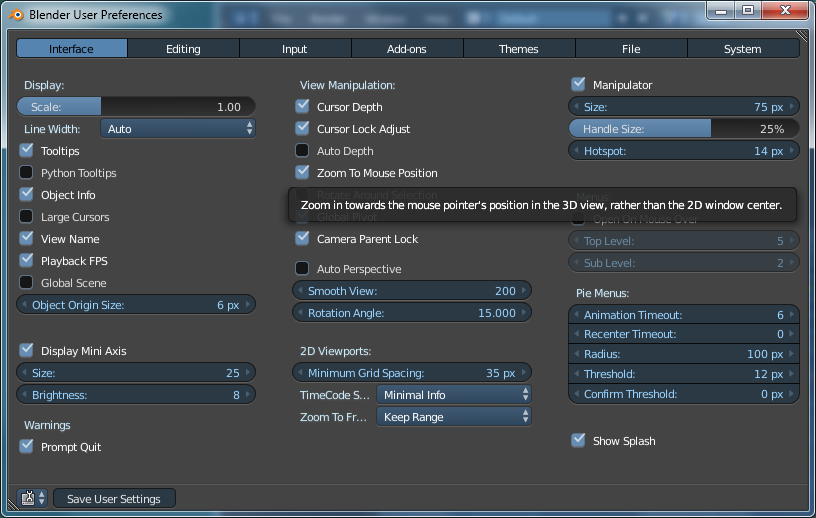Viewport: 816px width, 518px height.
Task: Decrease Rotation Angle with left arrow
Action: pyautogui.click(x=300, y=312)
